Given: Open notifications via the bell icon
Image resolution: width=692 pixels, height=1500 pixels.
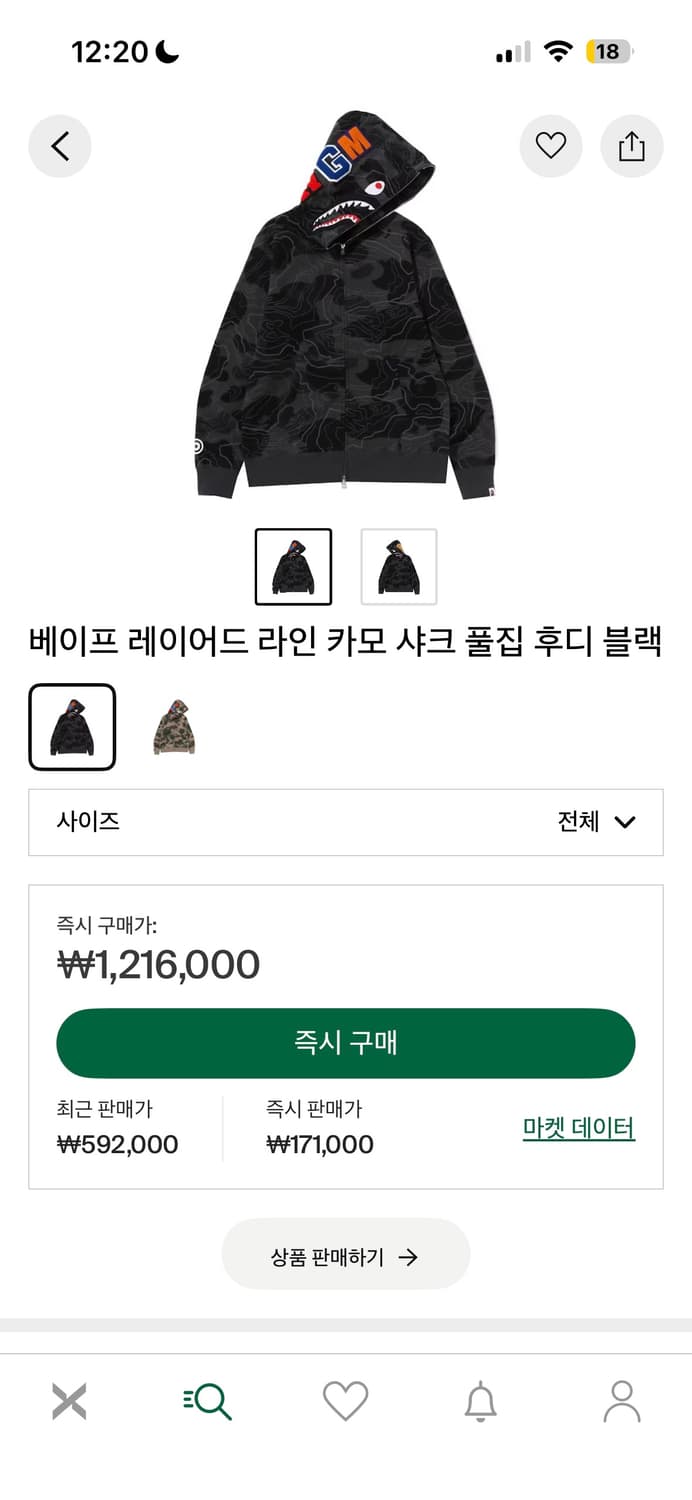Looking at the screenshot, I should pos(484,1400).
